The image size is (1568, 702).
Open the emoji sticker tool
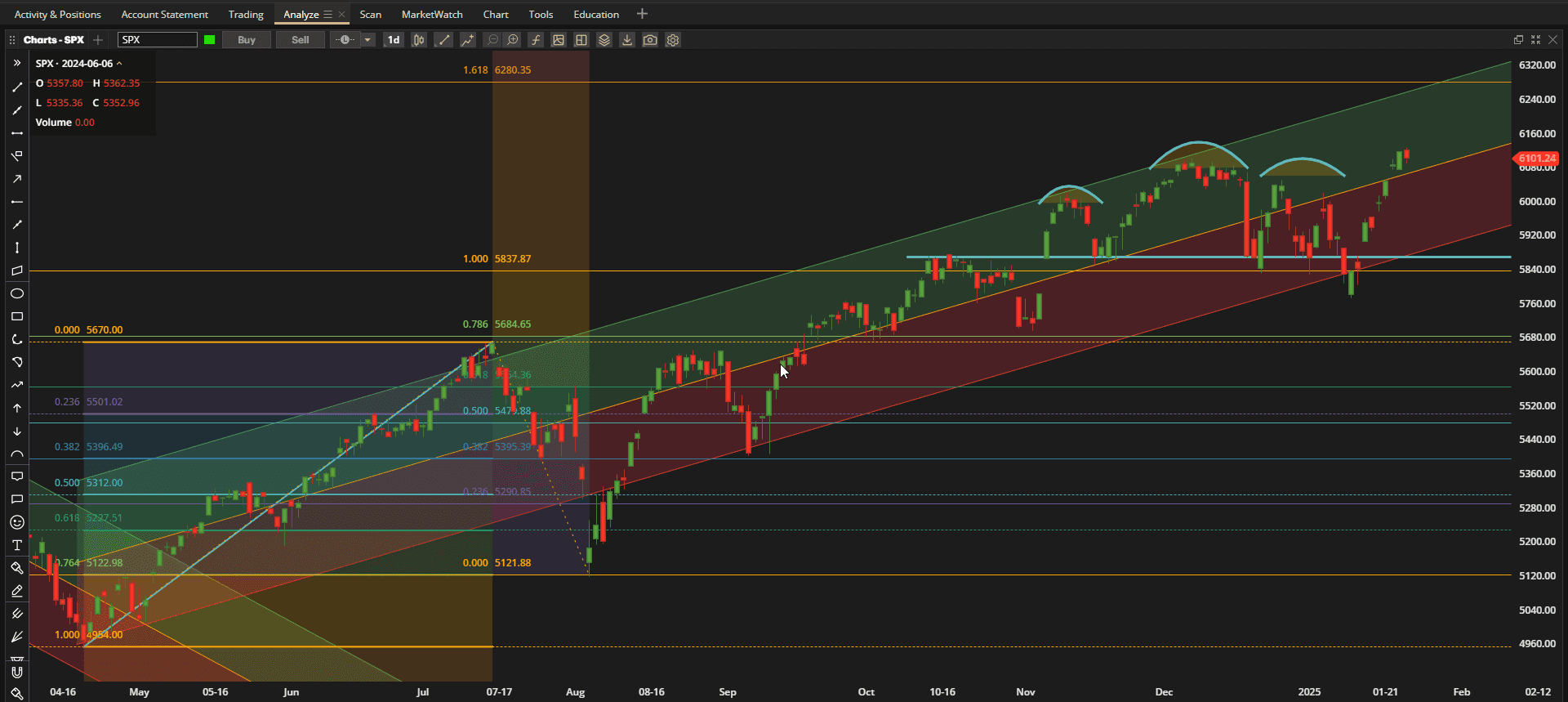[x=17, y=522]
